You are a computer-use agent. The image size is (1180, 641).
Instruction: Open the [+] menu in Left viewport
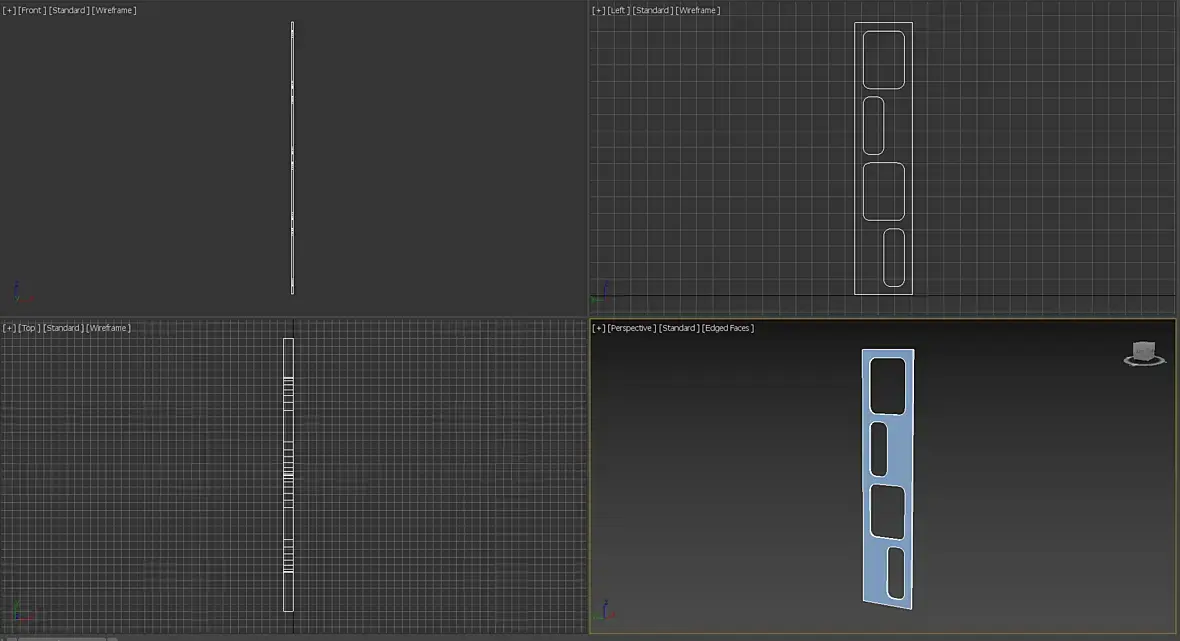point(598,11)
